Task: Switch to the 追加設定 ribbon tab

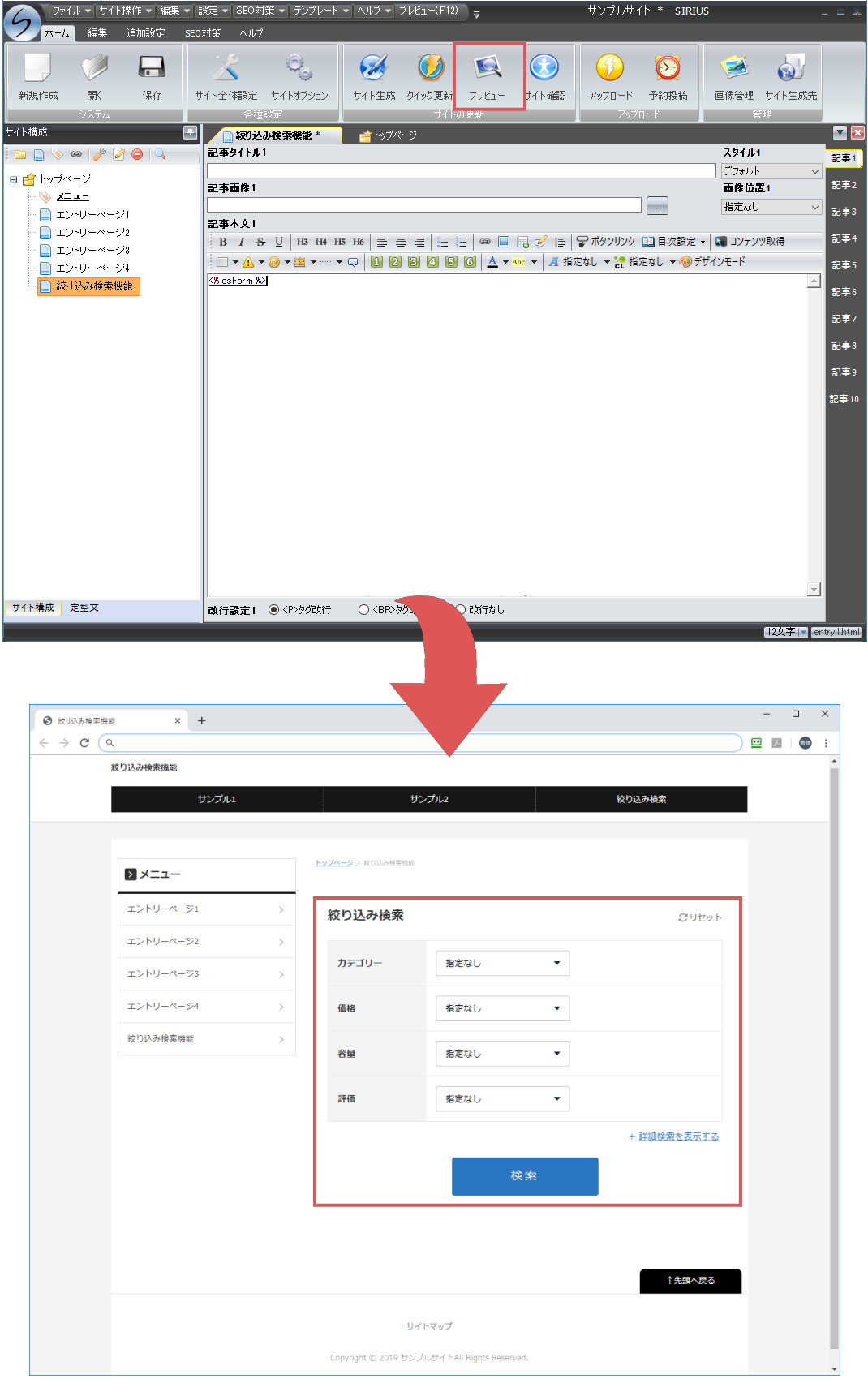Action: pos(145,33)
